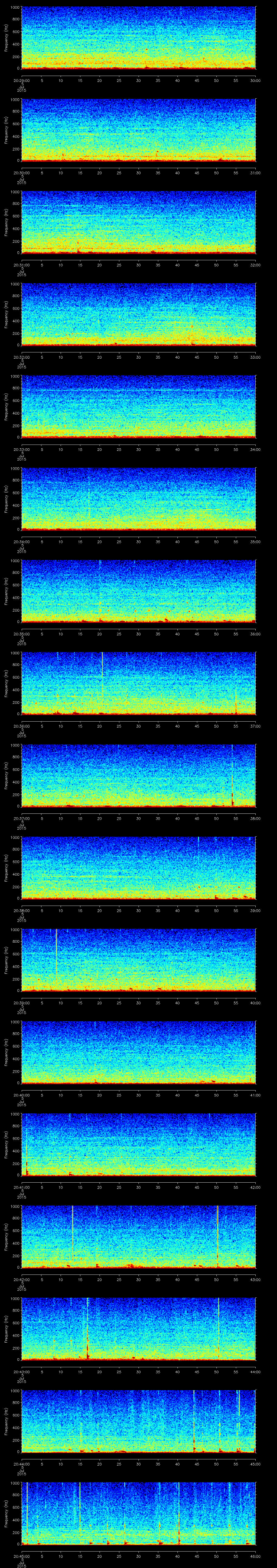Select the spectrogram panel beginning at 20:33:00

coord(138,407)
